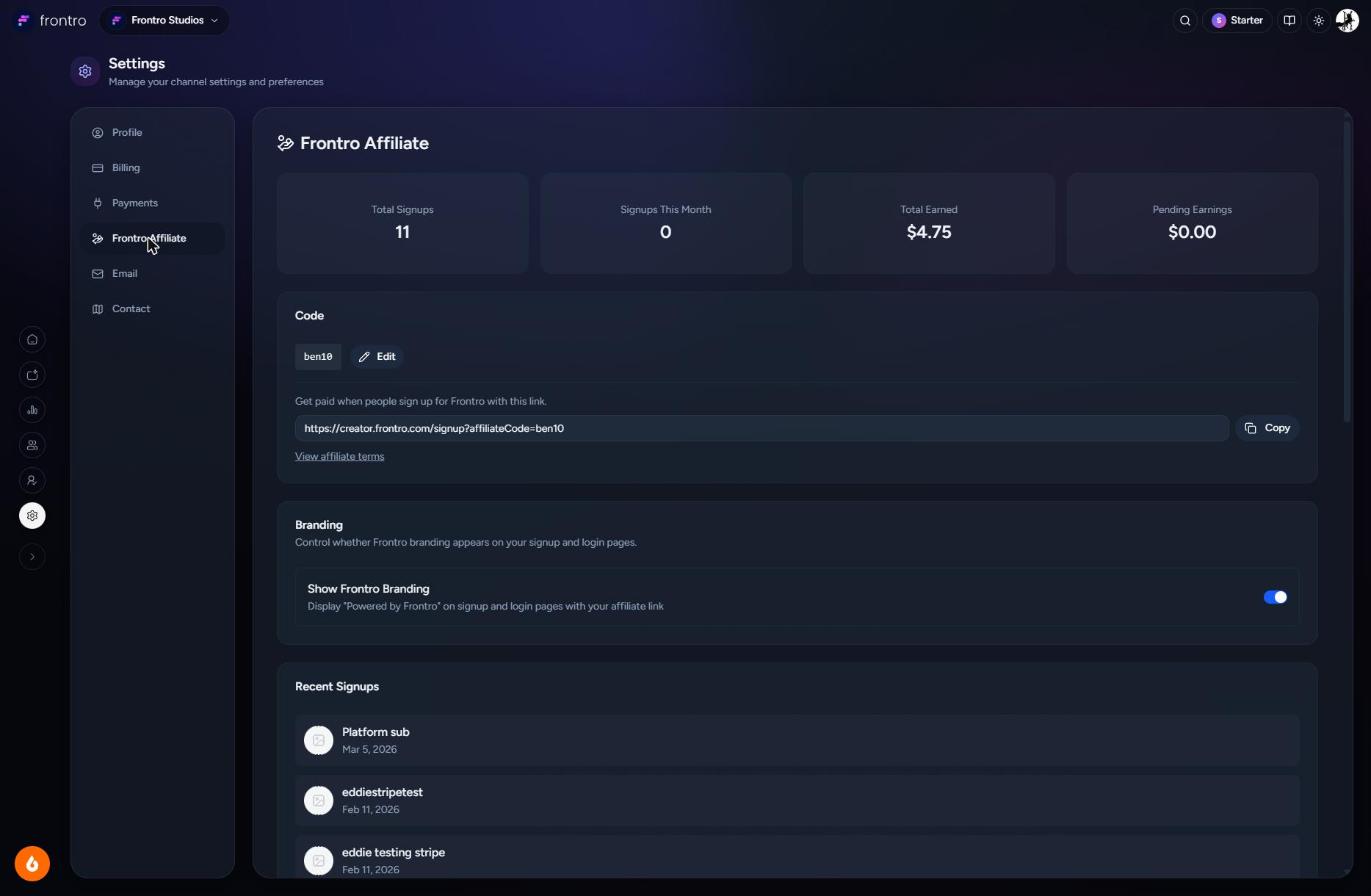
Task: Click the frontro logo in the header
Action: click(52, 20)
